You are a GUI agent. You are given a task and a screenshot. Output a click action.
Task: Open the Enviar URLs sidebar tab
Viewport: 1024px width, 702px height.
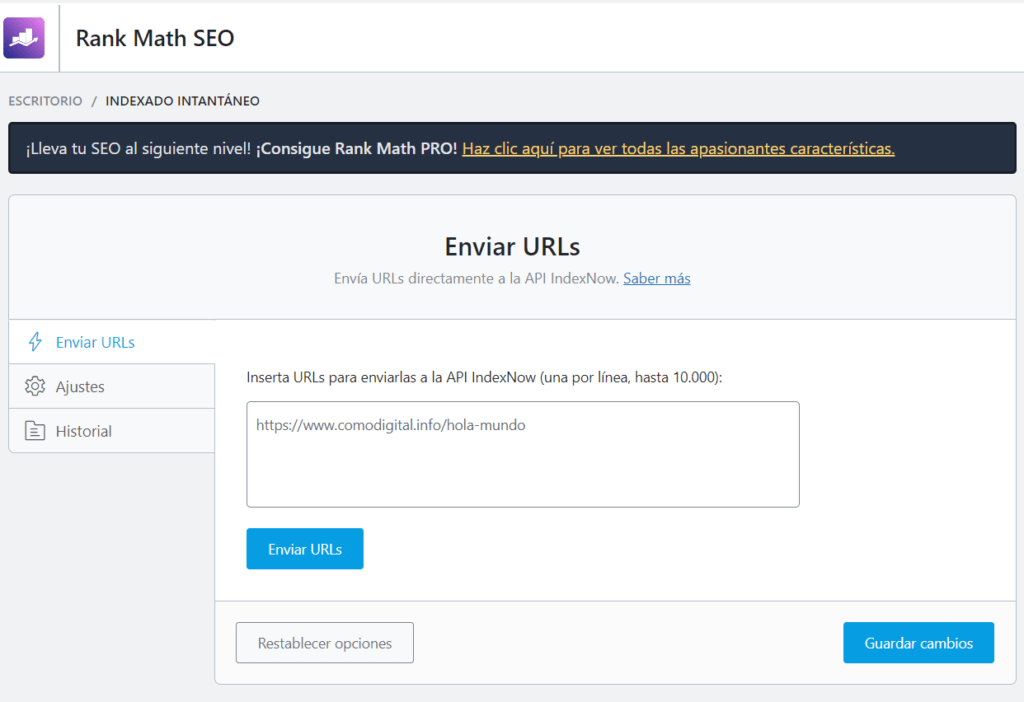point(112,342)
